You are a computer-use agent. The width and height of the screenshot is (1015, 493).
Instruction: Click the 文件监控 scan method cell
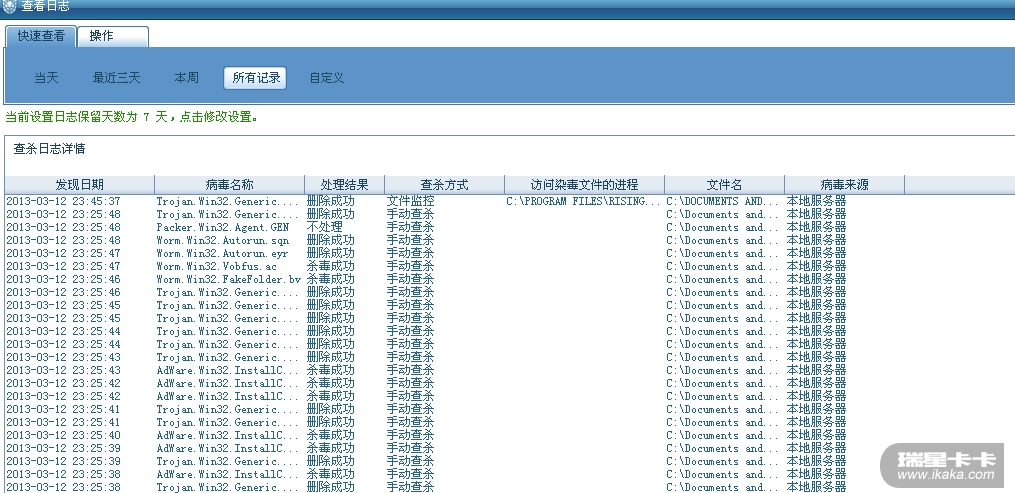410,201
